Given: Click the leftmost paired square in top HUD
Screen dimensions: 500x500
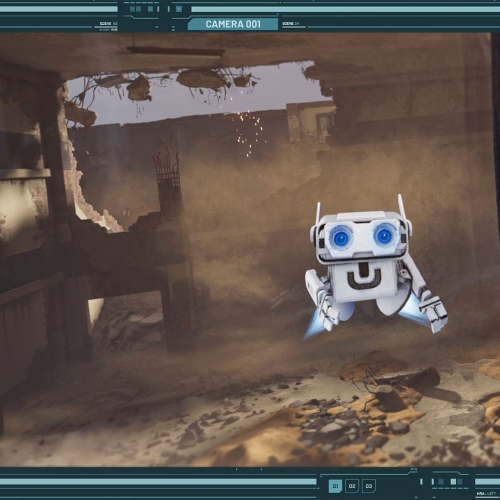Looking at the screenshot, I should 132,9.
